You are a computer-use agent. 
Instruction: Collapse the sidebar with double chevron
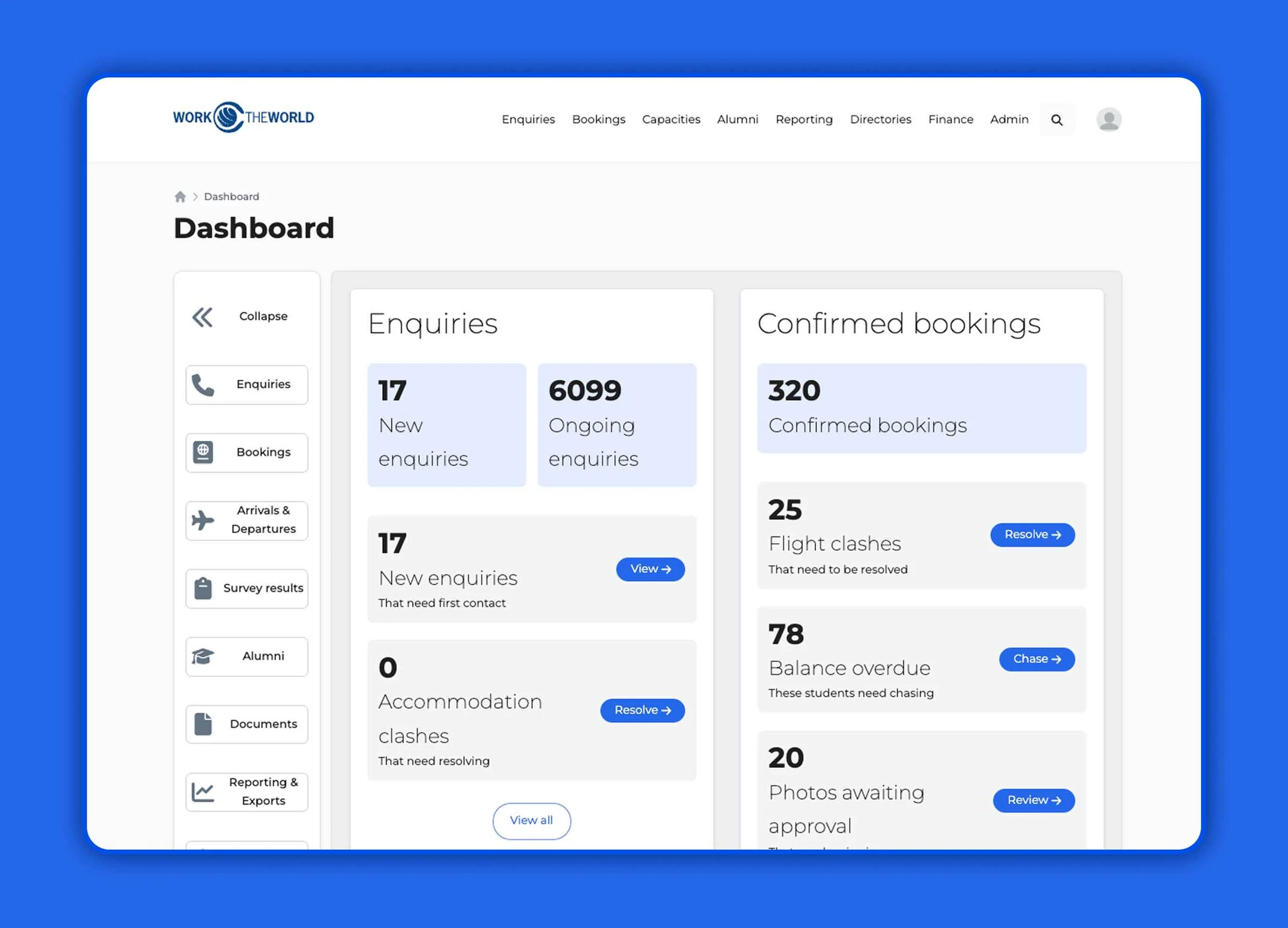click(202, 317)
